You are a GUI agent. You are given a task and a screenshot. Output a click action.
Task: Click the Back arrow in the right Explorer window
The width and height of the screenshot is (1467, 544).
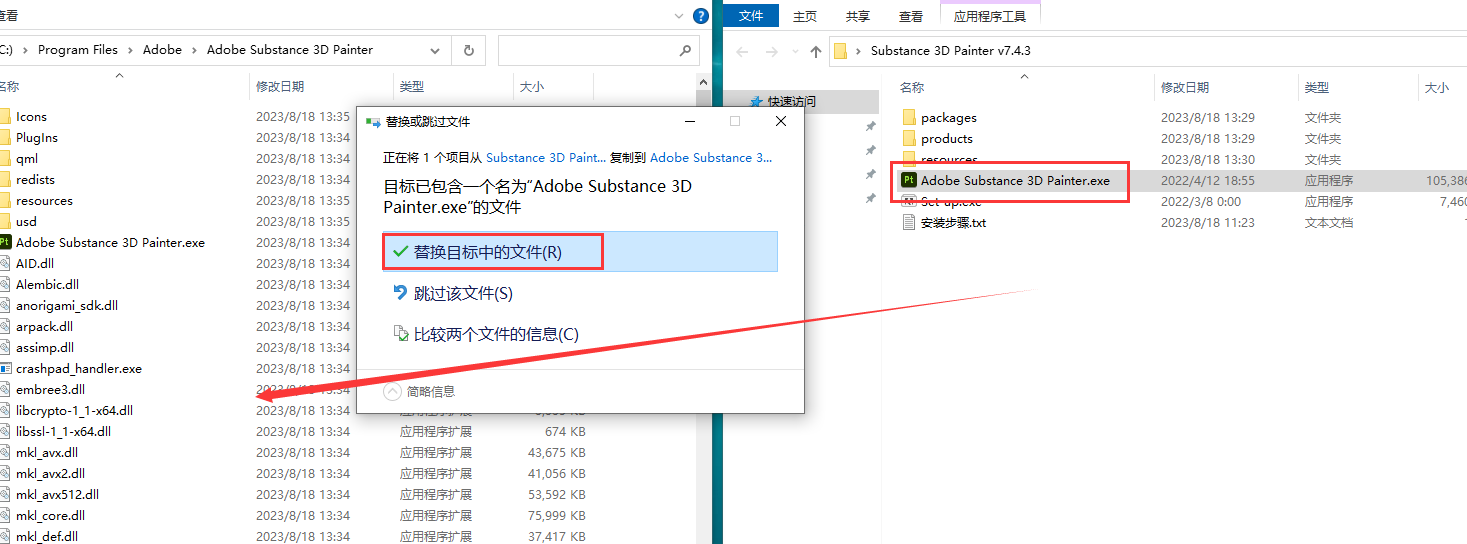tap(741, 51)
